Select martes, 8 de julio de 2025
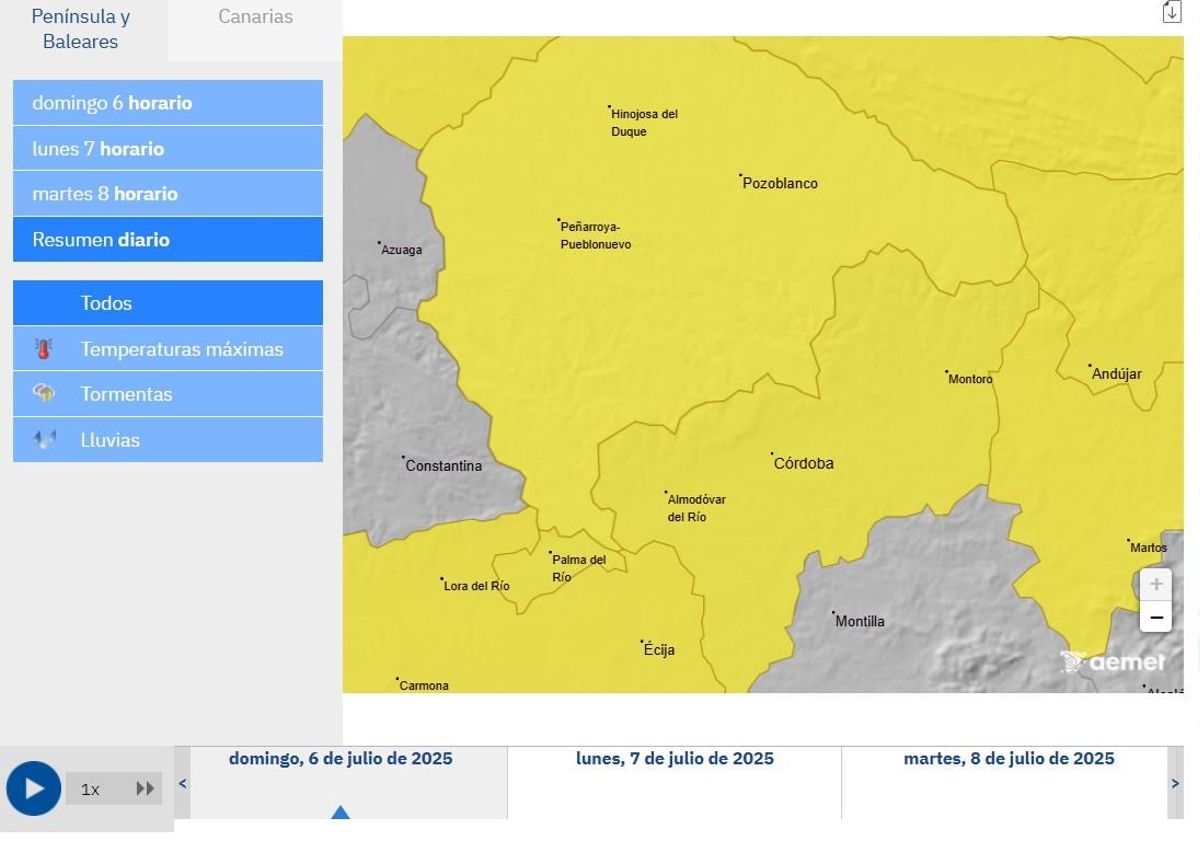The width and height of the screenshot is (1200, 852). point(1009,759)
